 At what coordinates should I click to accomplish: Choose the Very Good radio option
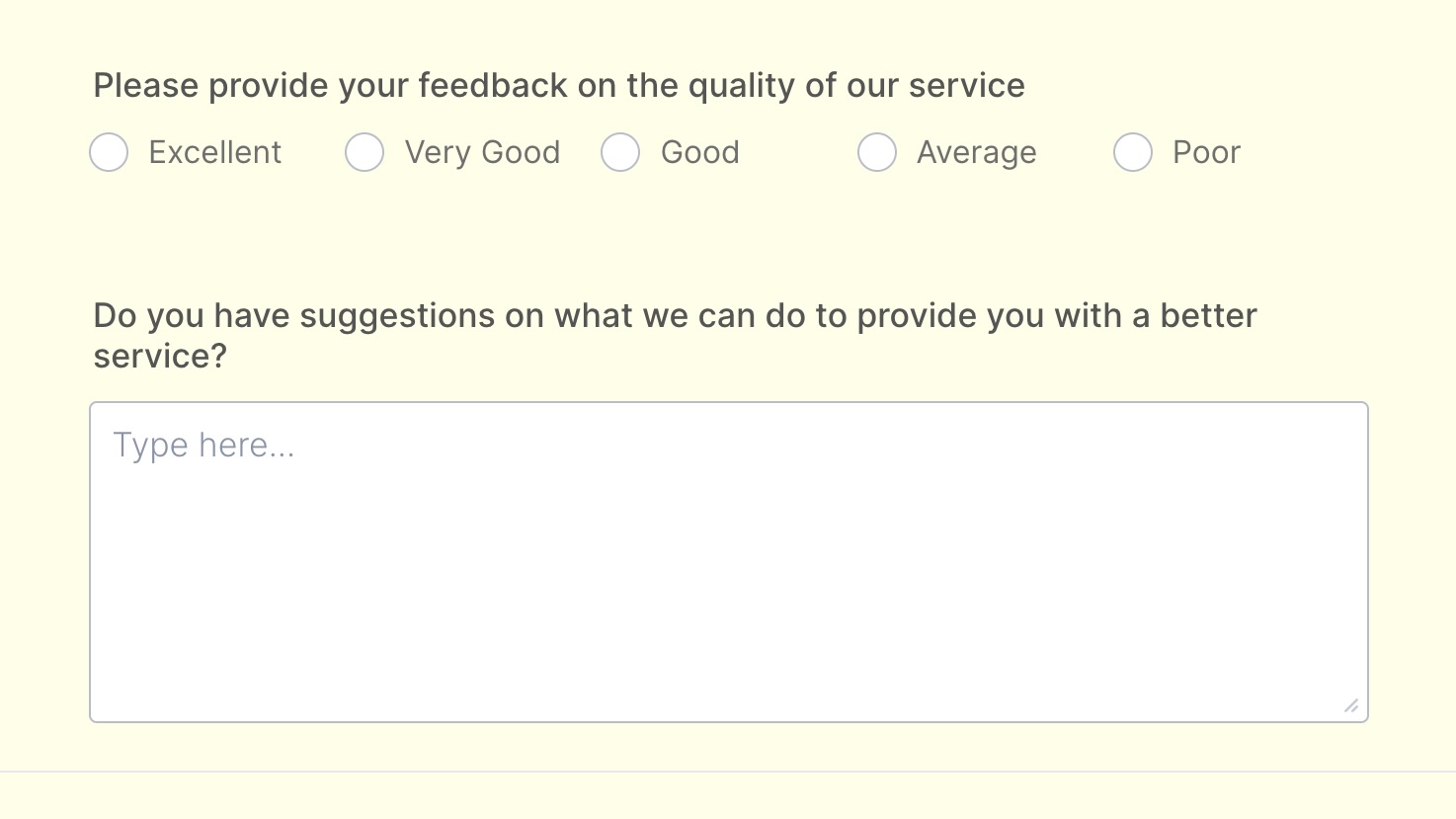pos(364,152)
